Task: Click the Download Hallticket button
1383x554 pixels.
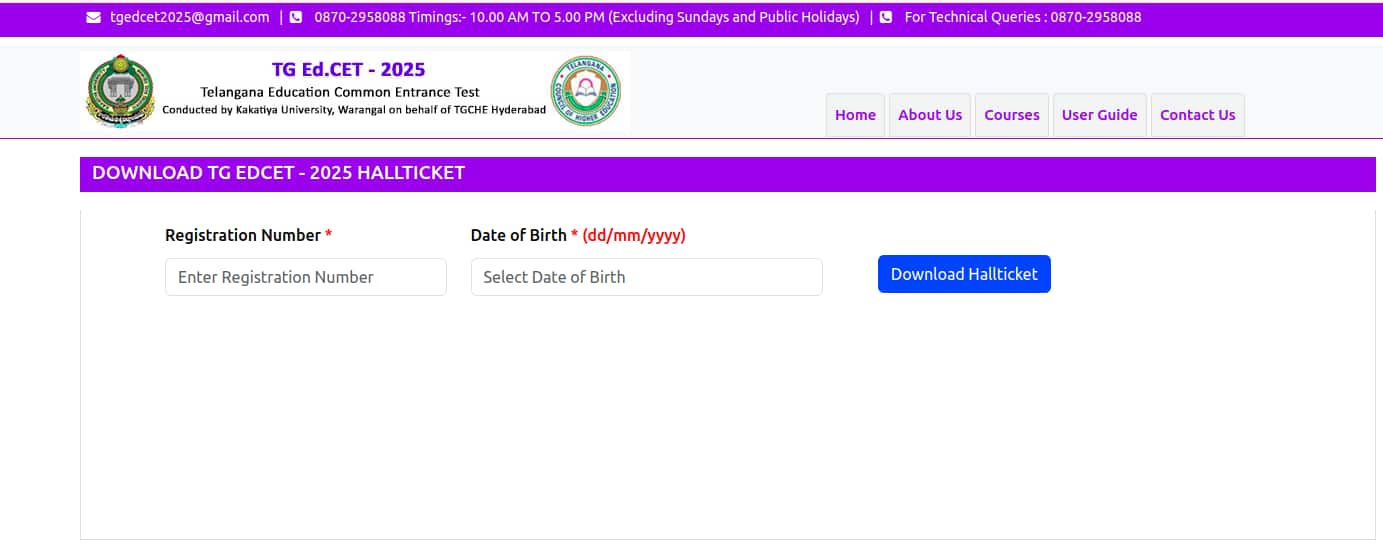Action: coord(964,274)
